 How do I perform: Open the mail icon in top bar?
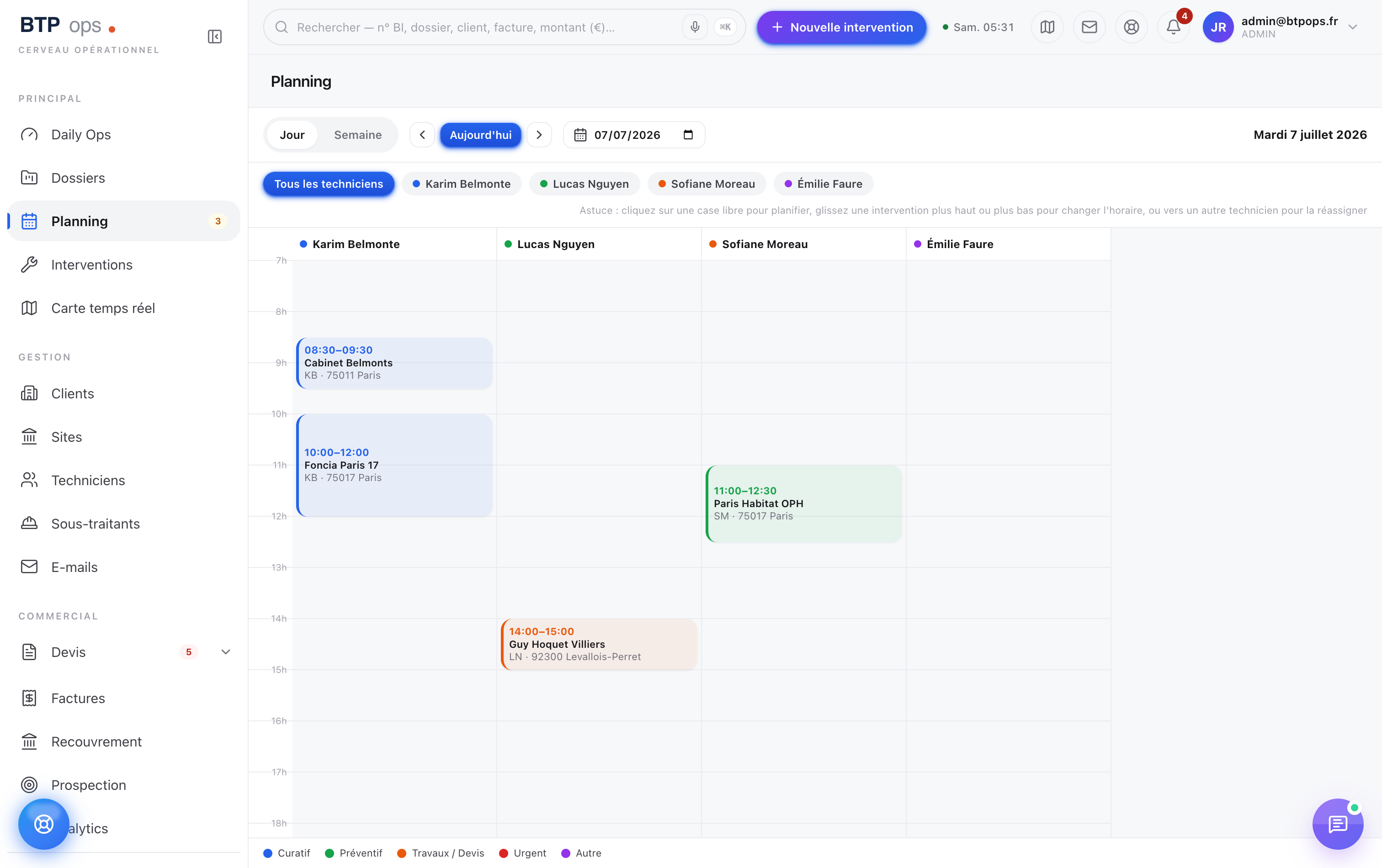(x=1089, y=27)
